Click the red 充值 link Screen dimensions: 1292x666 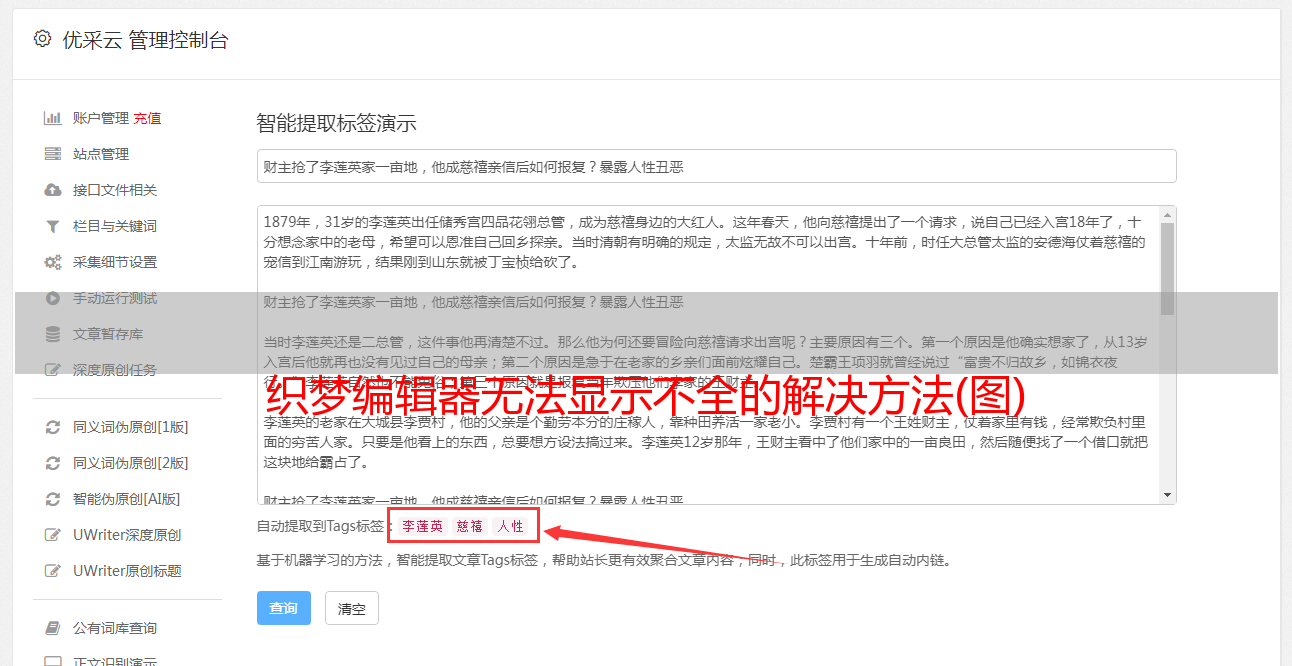[x=147, y=118]
